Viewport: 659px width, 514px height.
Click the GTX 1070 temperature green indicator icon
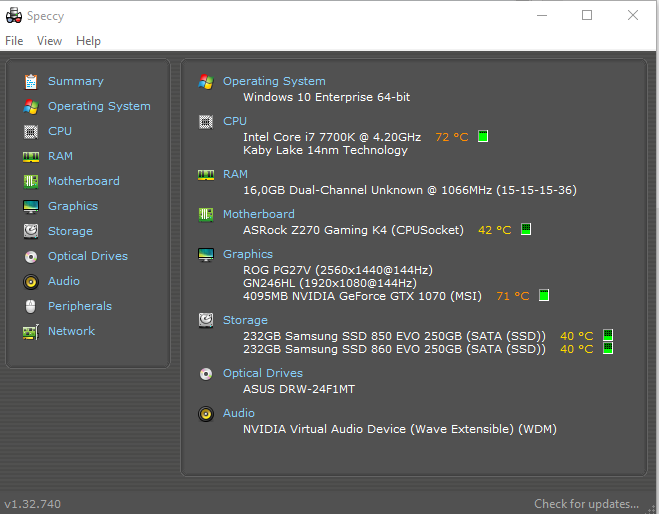coord(544,295)
